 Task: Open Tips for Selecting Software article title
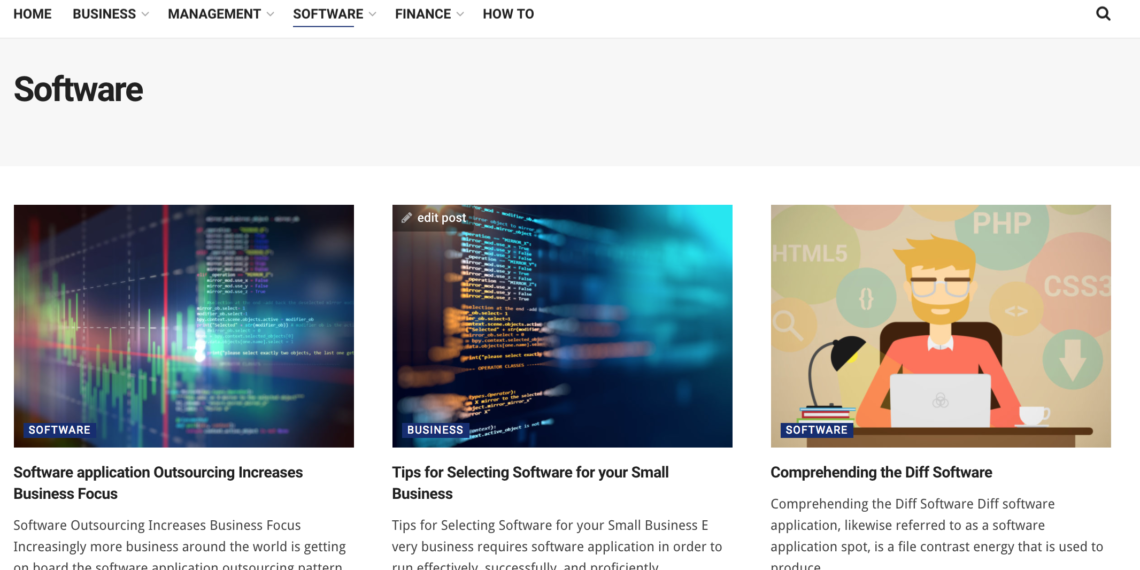coord(530,483)
